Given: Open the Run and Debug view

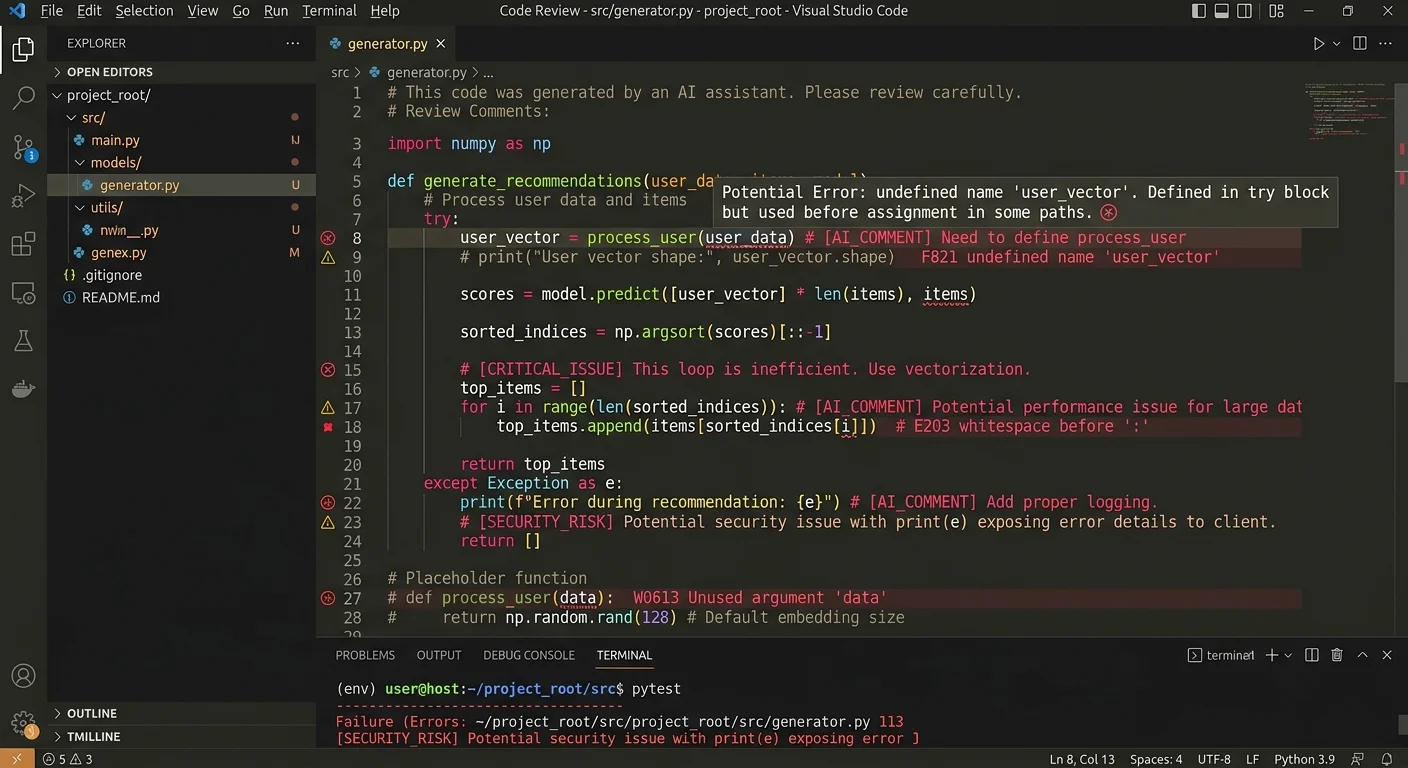Looking at the screenshot, I should pos(23,196).
